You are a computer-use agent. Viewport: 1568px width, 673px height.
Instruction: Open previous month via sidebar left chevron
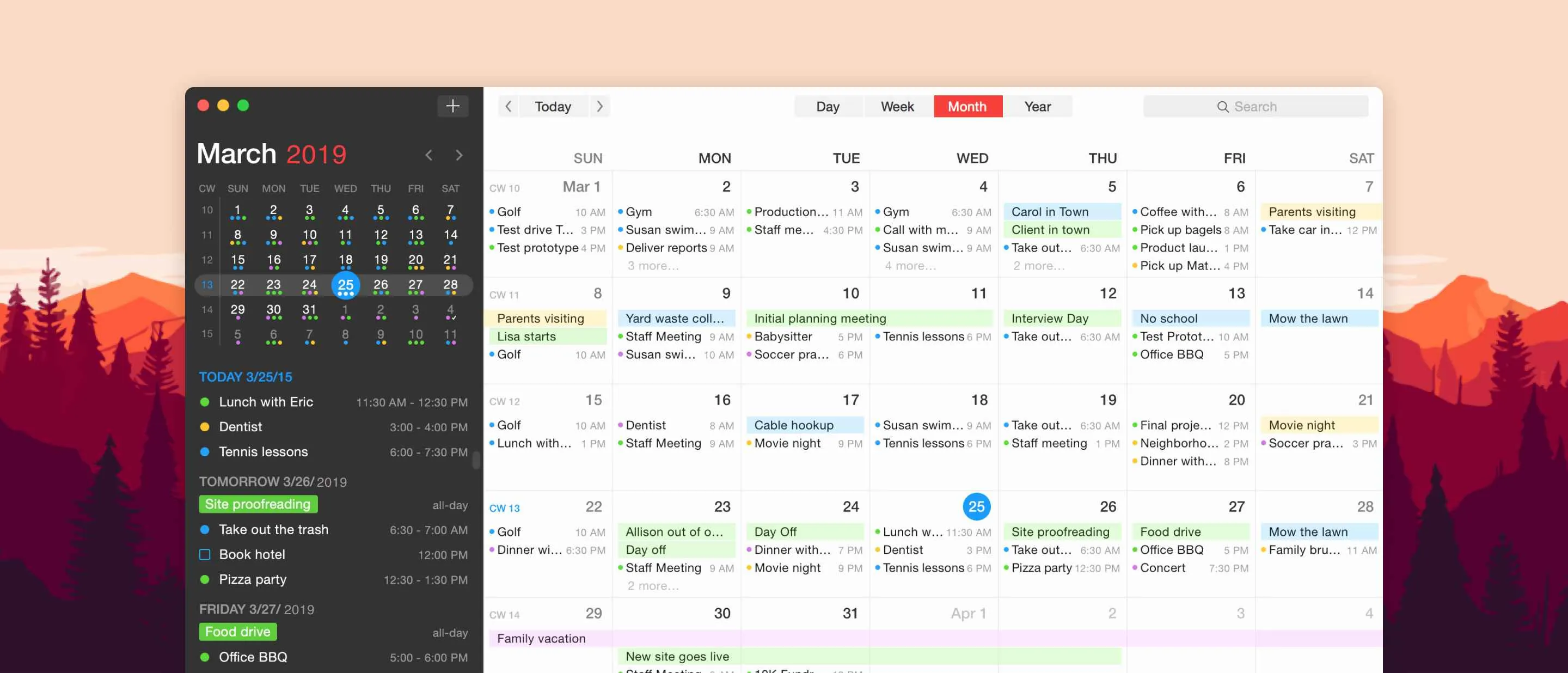tap(428, 155)
